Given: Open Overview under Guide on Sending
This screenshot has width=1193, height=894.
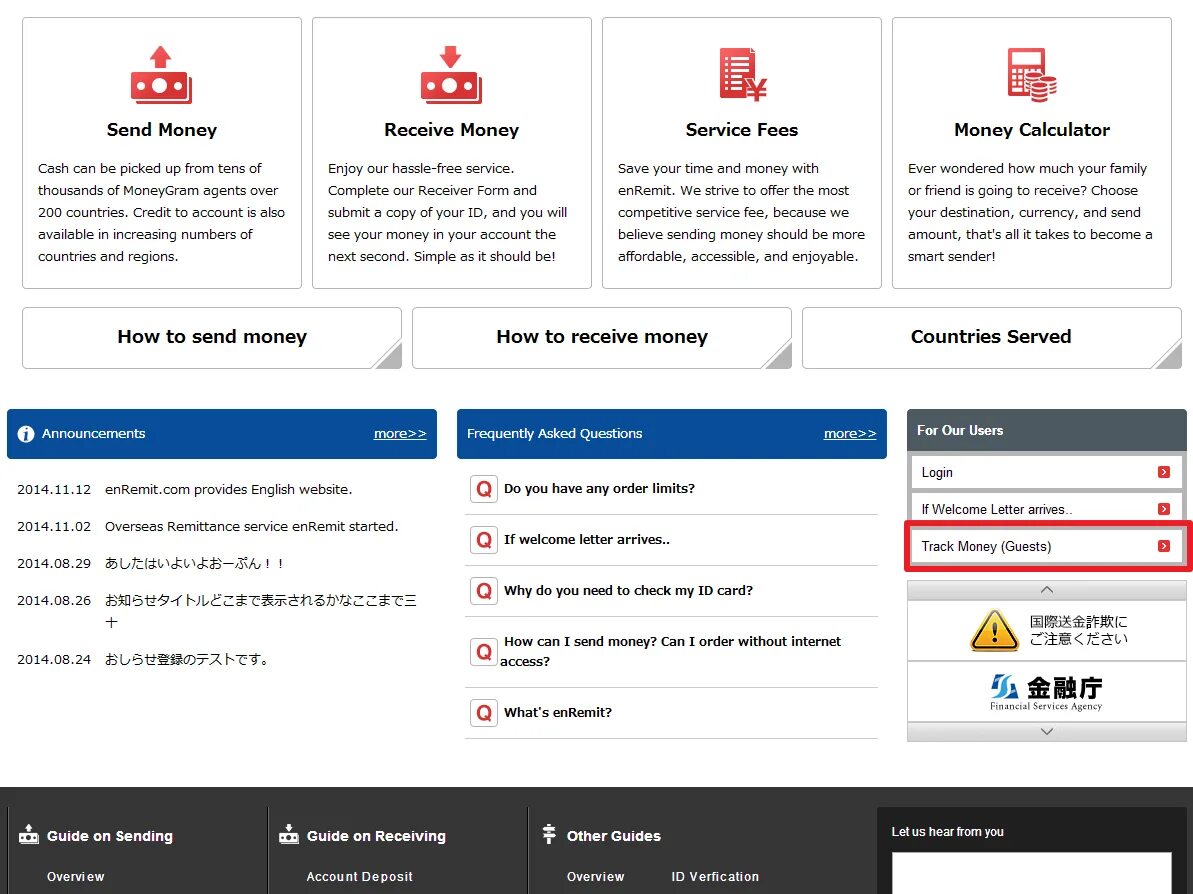Looking at the screenshot, I should (x=75, y=877).
